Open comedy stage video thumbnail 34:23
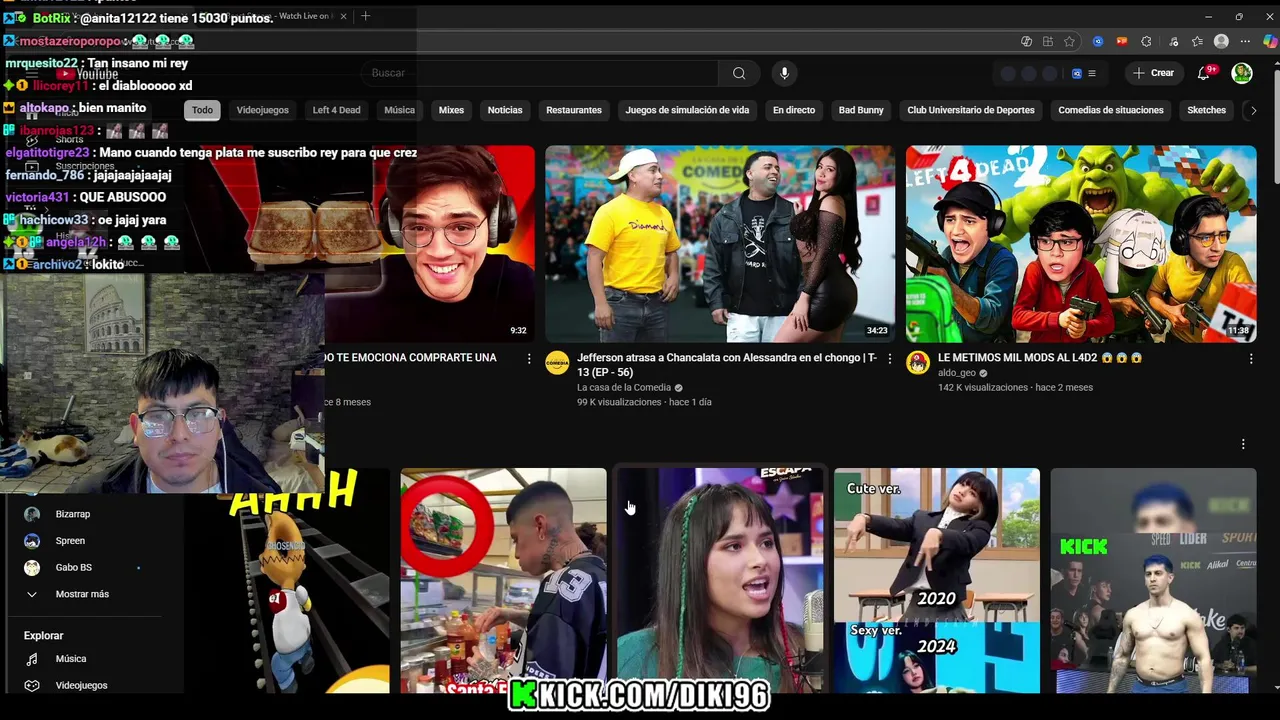 [x=720, y=244]
